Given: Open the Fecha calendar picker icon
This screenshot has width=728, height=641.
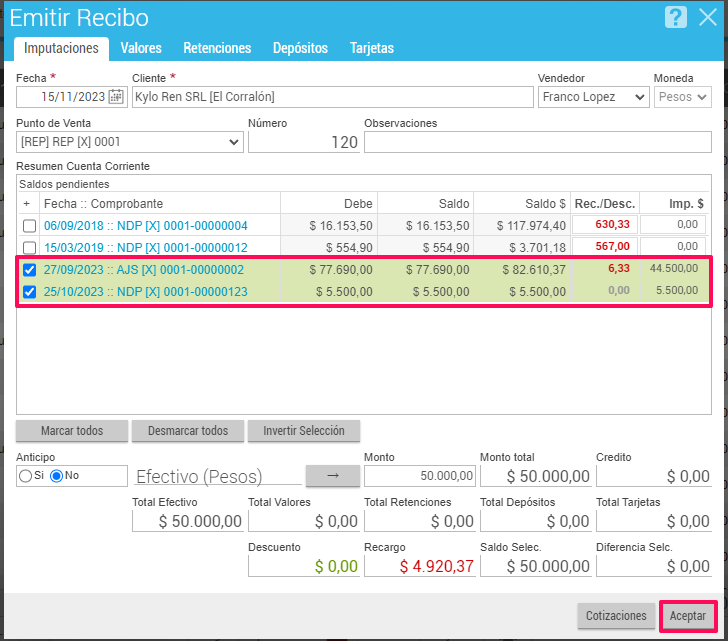Looking at the screenshot, I should [x=116, y=97].
